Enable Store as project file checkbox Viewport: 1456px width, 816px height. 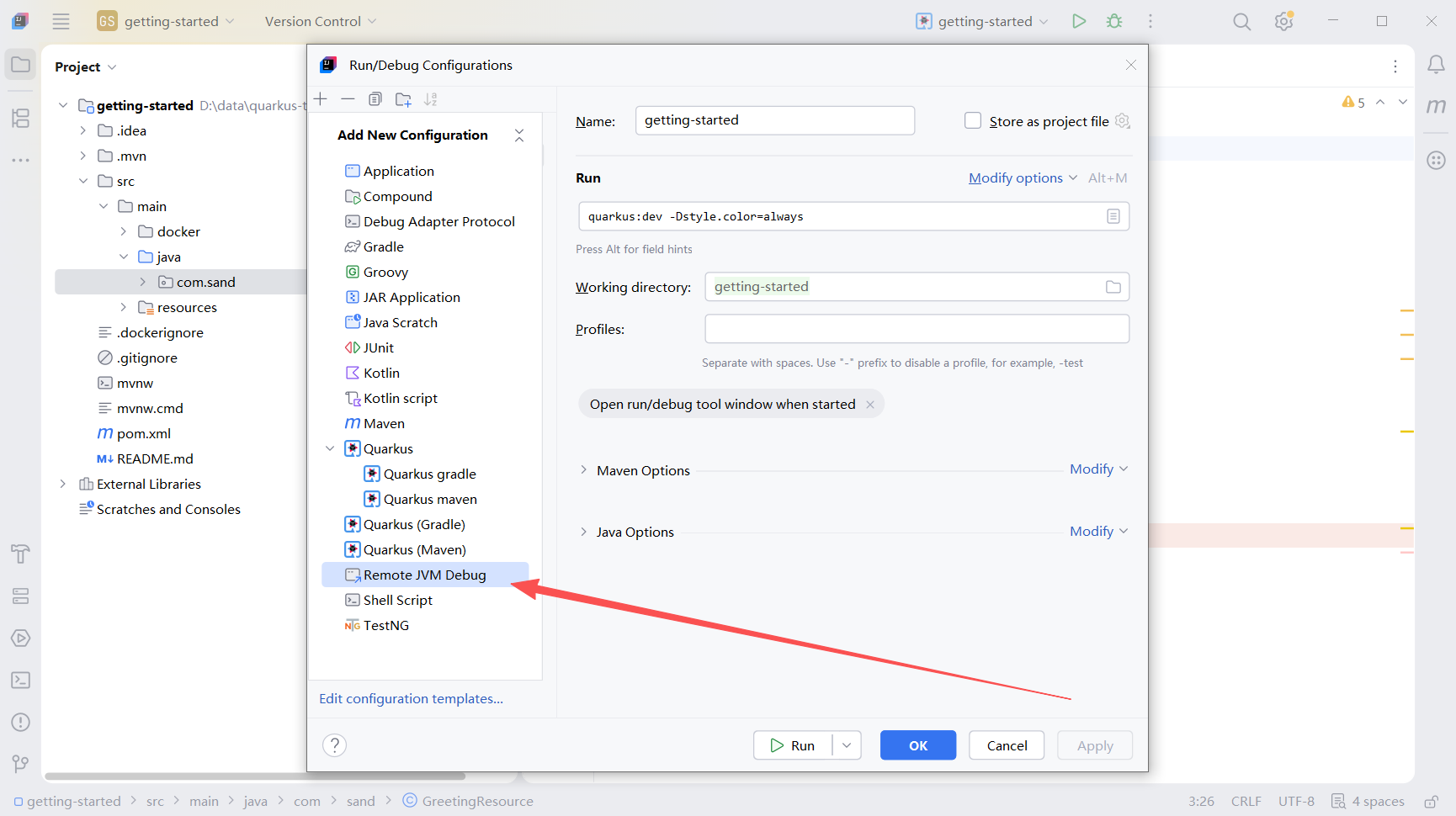coord(973,120)
